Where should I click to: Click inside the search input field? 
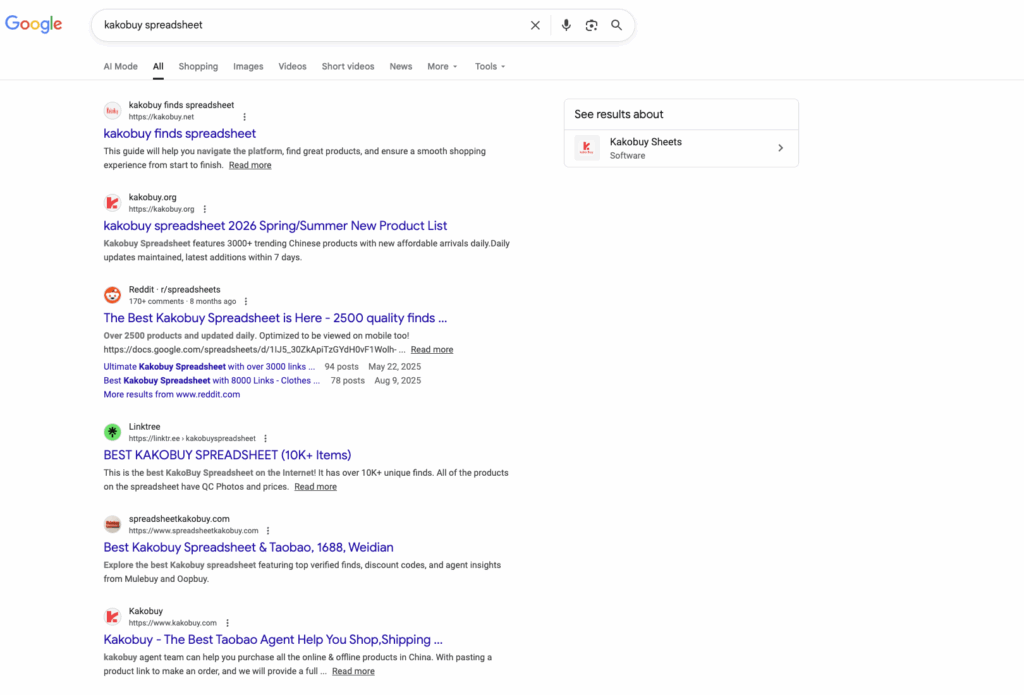point(300,25)
